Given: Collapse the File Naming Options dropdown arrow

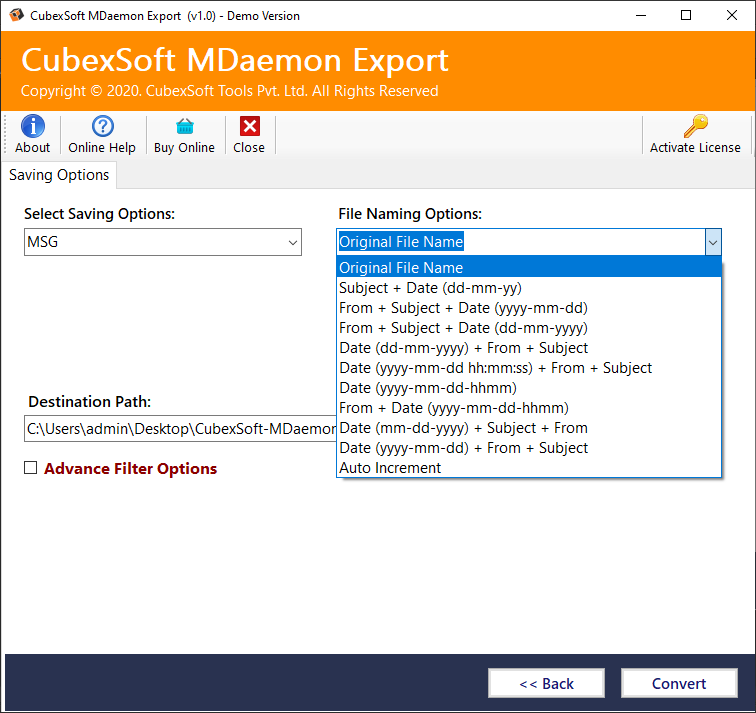Looking at the screenshot, I should coord(712,242).
